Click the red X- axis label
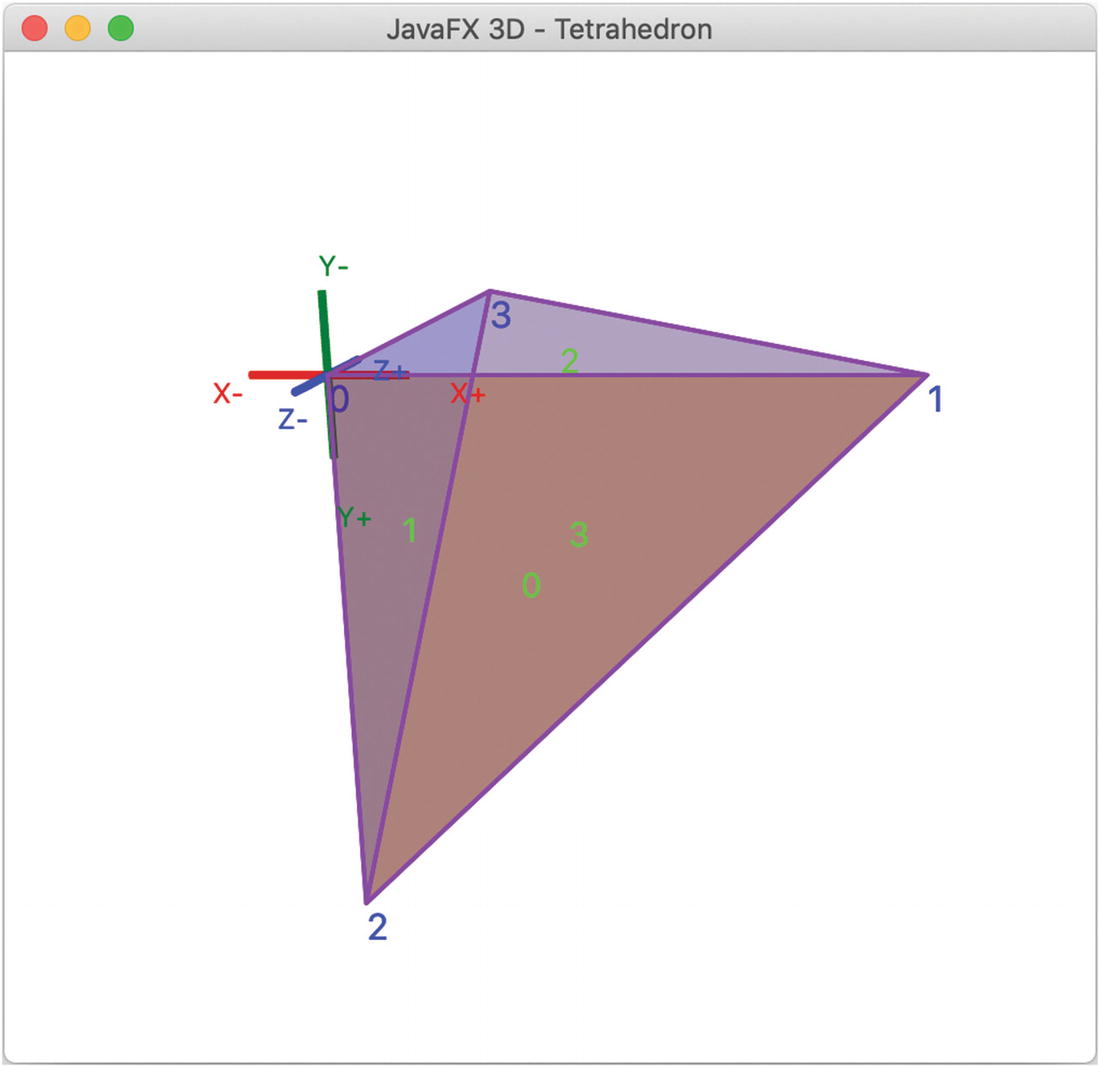Image resolution: width=1100 pixels, height=1067 pixels. point(228,394)
